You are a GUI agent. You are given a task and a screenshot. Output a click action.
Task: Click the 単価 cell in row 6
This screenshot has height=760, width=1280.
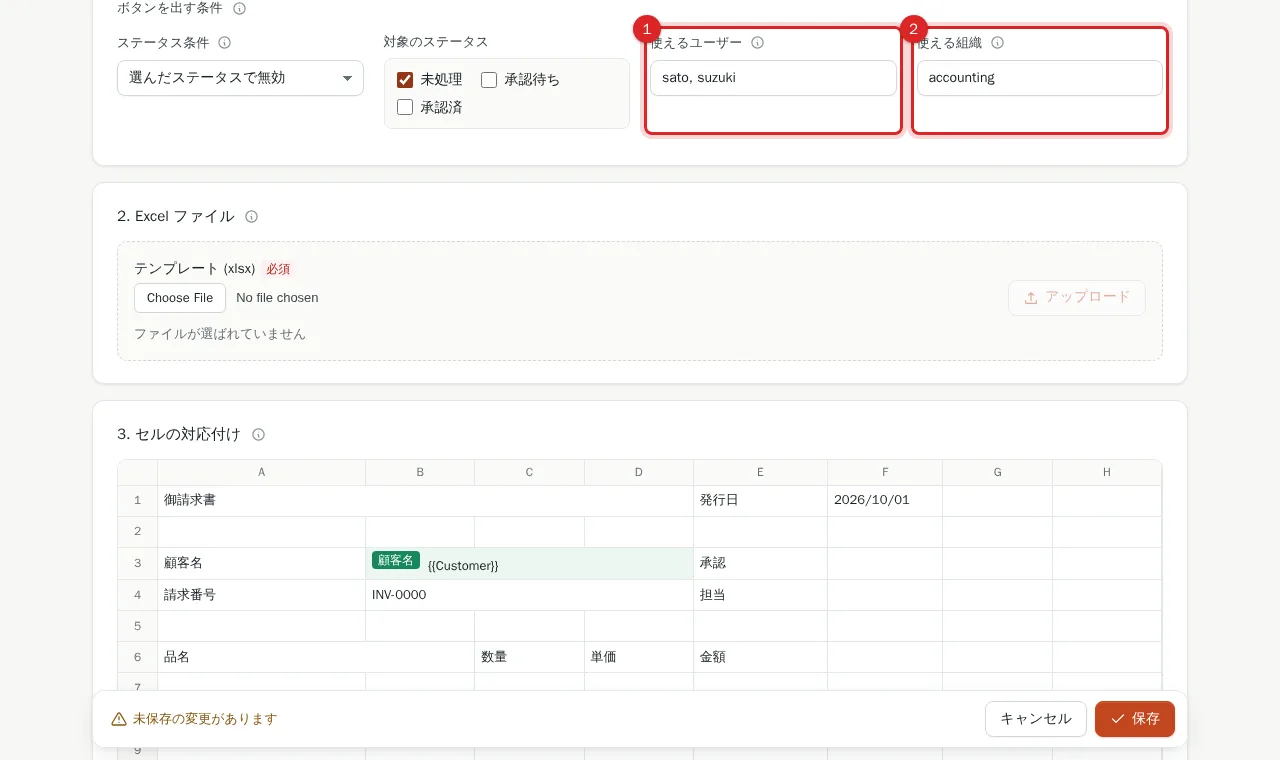(x=639, y=657)
